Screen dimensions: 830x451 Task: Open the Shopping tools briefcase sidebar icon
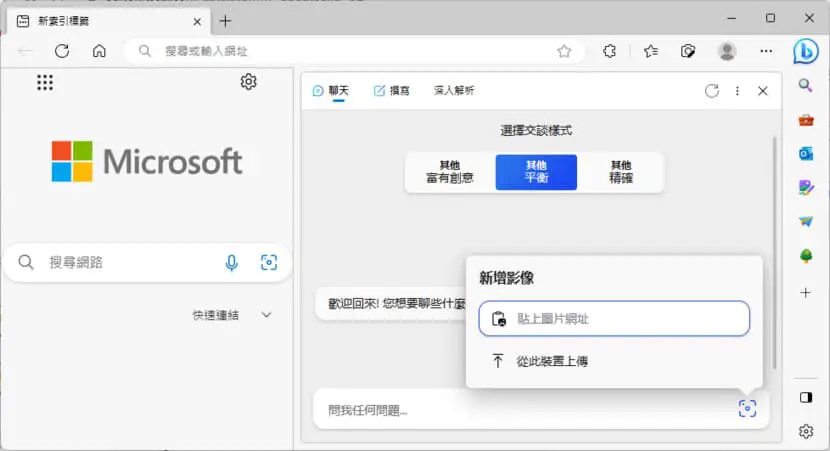coord(806,120)
